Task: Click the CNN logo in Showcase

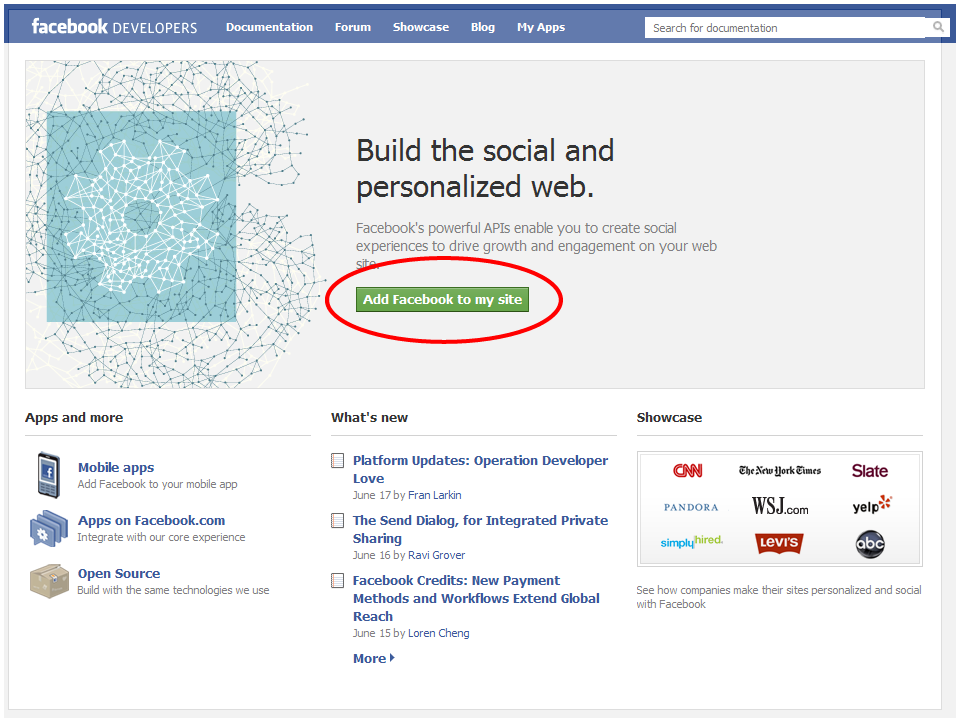Action: point(688,470)
